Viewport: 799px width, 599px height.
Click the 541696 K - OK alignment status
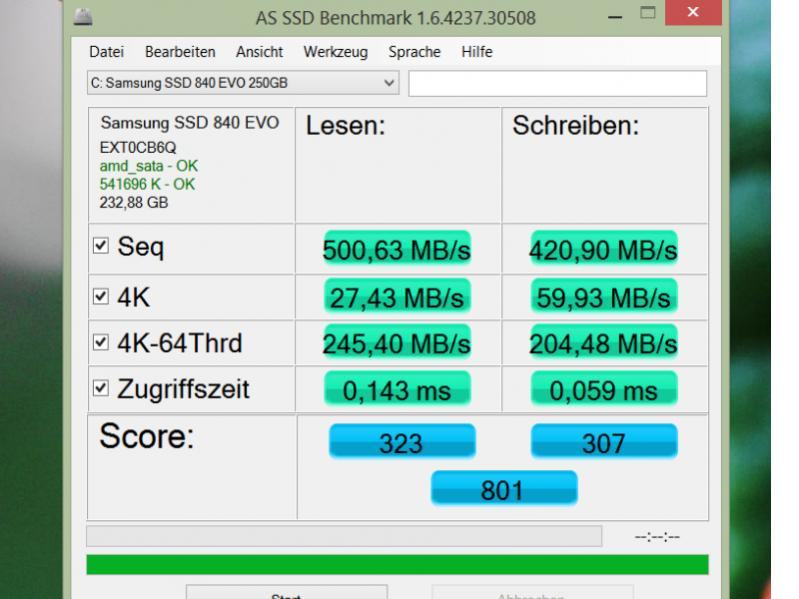pyautogui.click(x=147, y=184)
